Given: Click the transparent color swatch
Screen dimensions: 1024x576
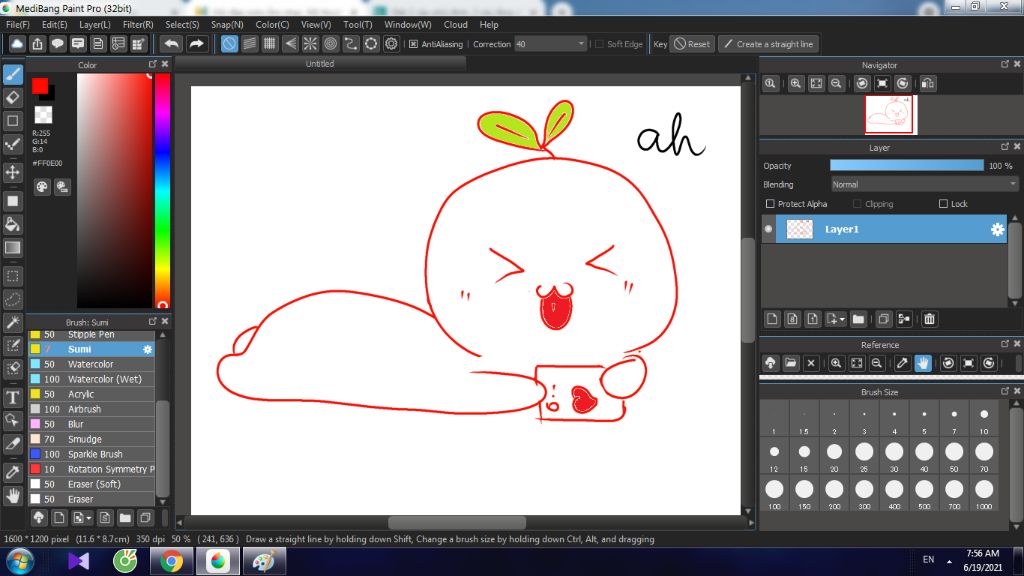Looking at the screenshot, I should (x=43, y=115).
